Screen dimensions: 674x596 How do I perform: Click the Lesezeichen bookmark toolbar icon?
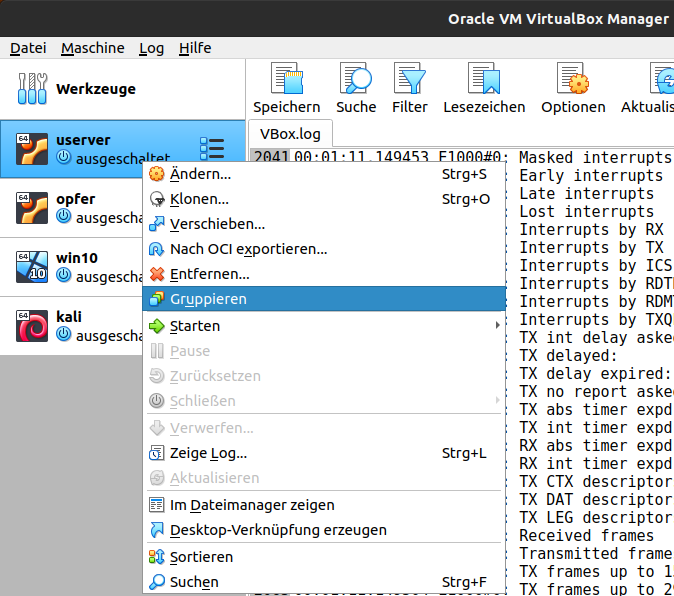pyautogui.click(x=484, y=78)
